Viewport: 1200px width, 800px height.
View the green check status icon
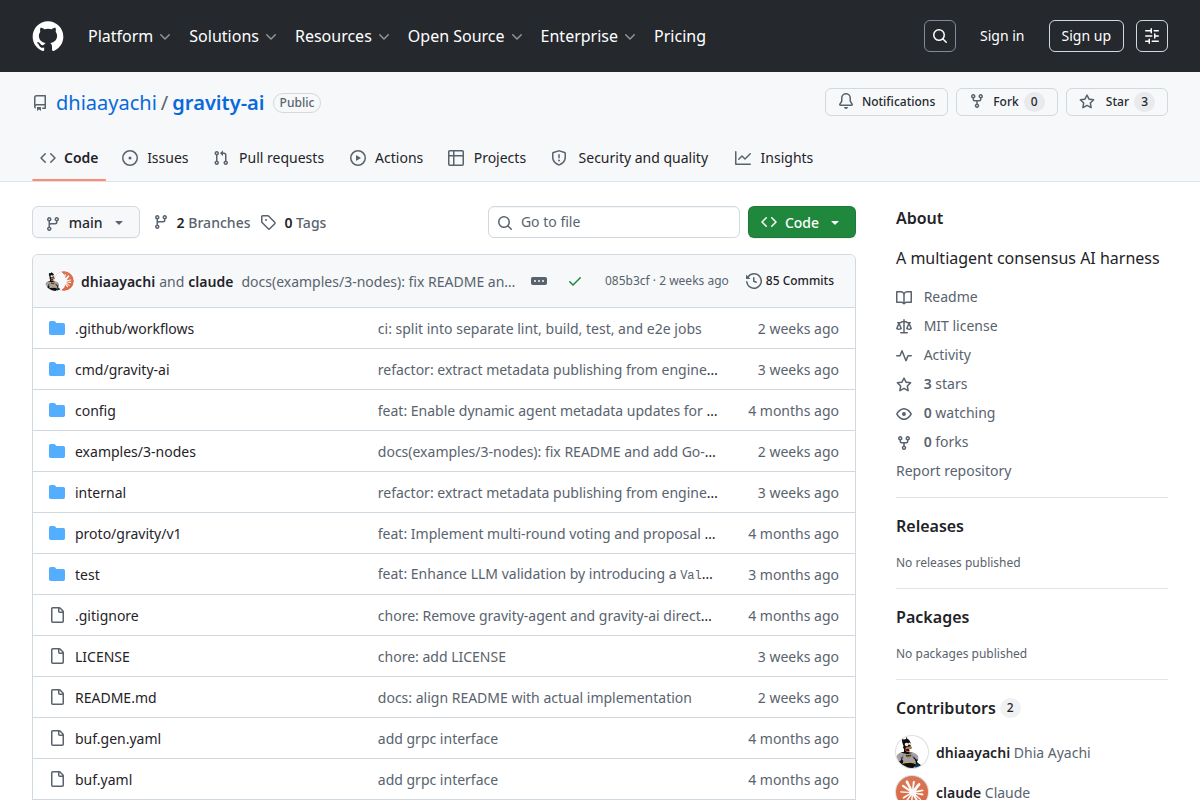coord(575,281)
